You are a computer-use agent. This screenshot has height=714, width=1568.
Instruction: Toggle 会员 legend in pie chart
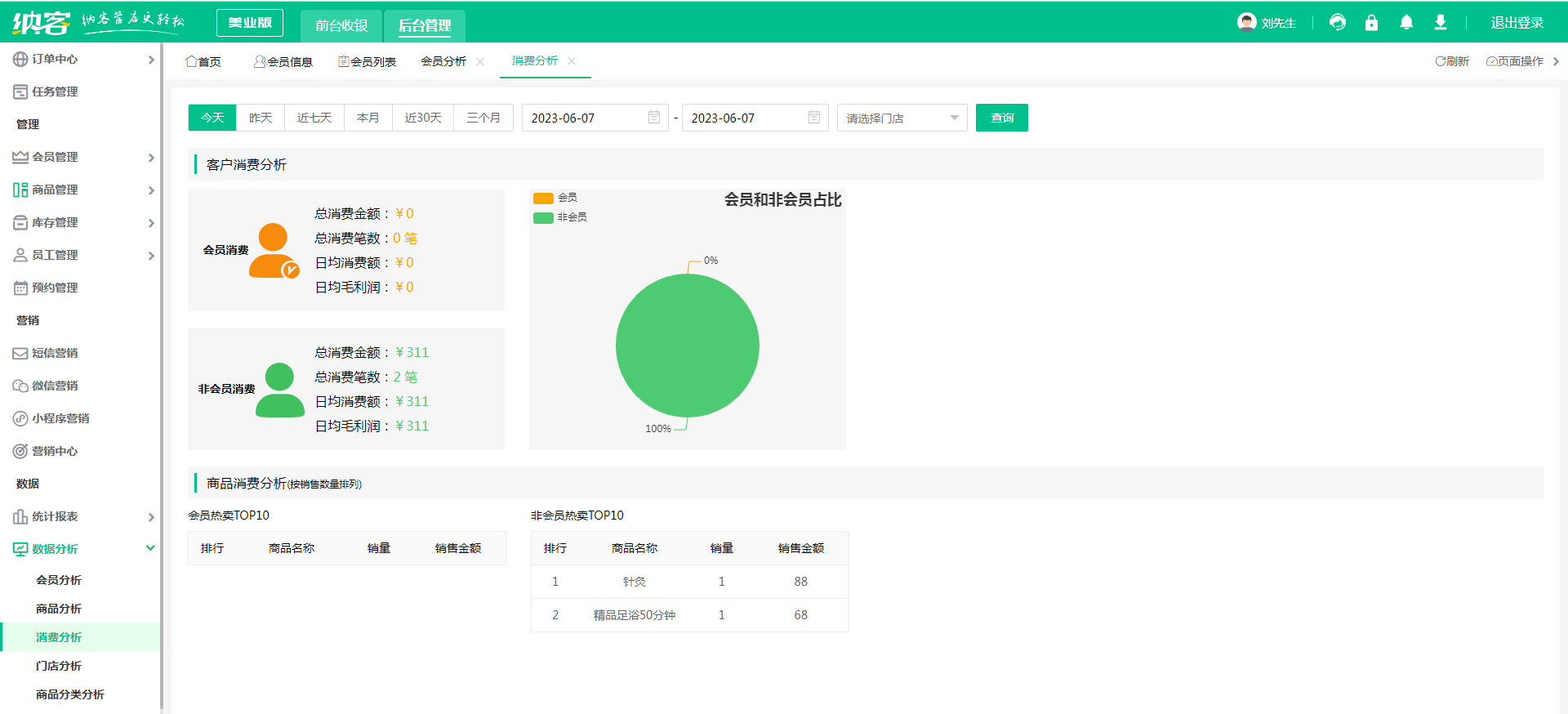tap(555, 198)
